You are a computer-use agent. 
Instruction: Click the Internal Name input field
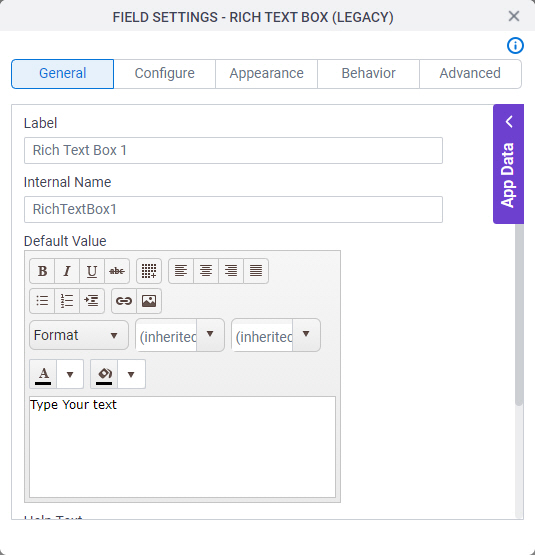click(x=233, y=210)
